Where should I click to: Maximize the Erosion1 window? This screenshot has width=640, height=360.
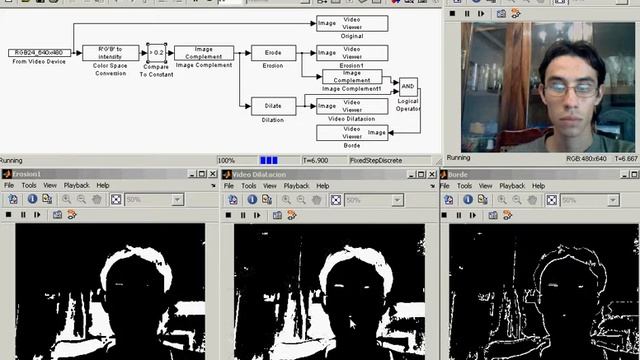coord(202,174)
